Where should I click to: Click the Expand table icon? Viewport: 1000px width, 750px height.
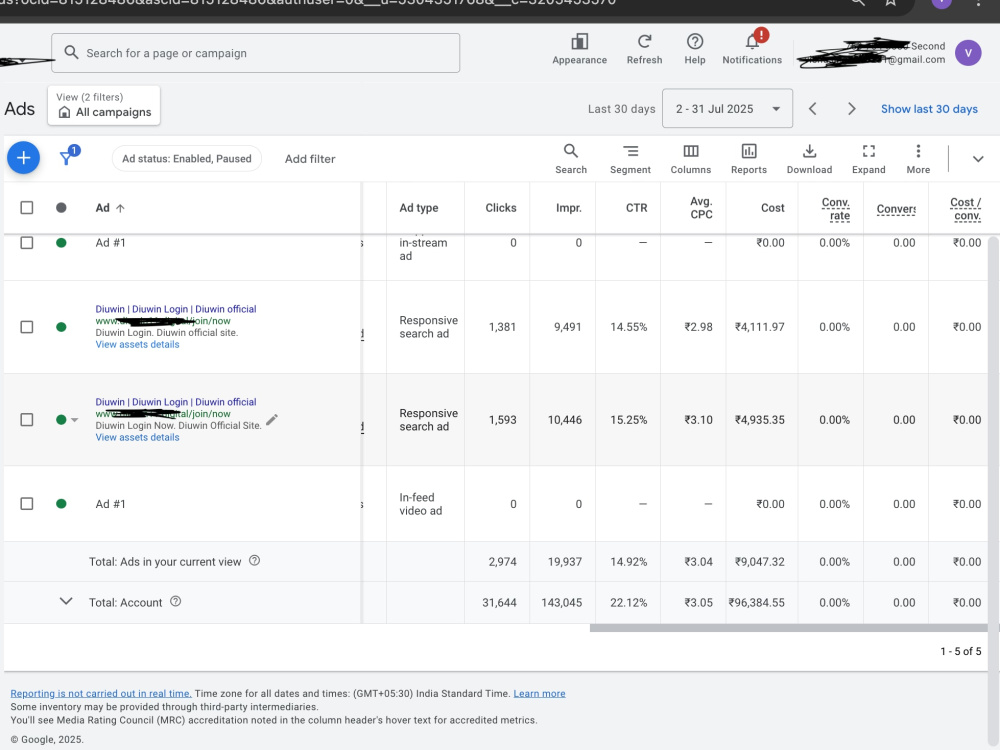click(869, 151)
